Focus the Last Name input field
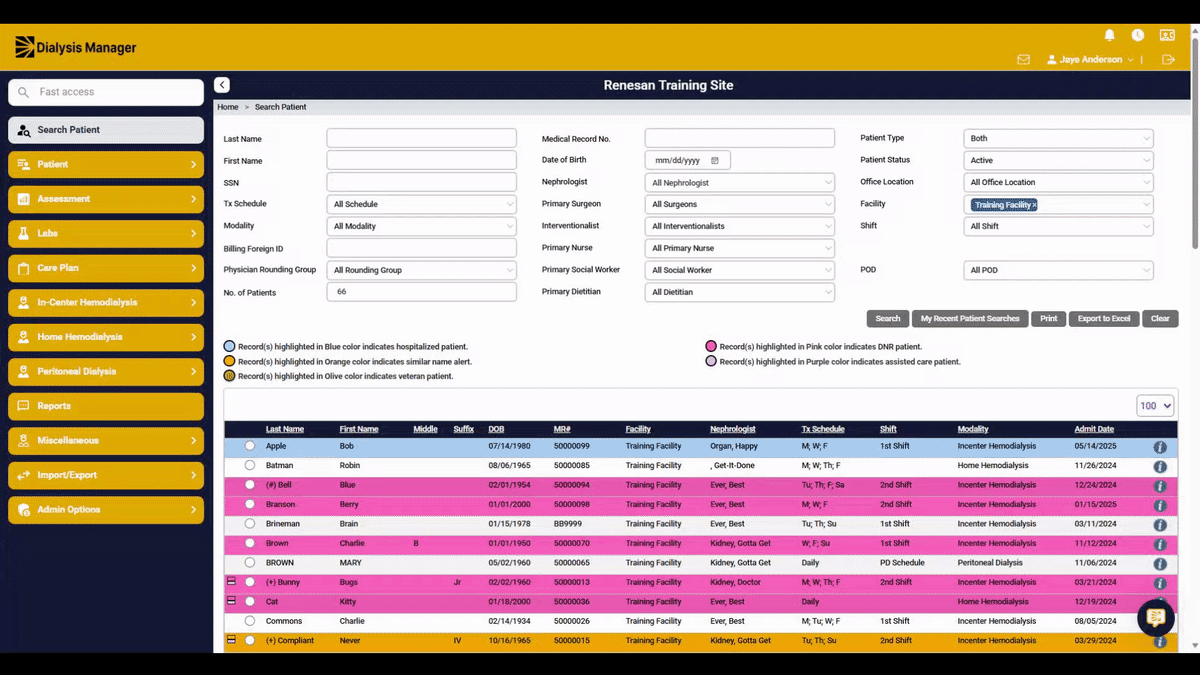The height and width of the screenshot is (675, 1200). 422,138
